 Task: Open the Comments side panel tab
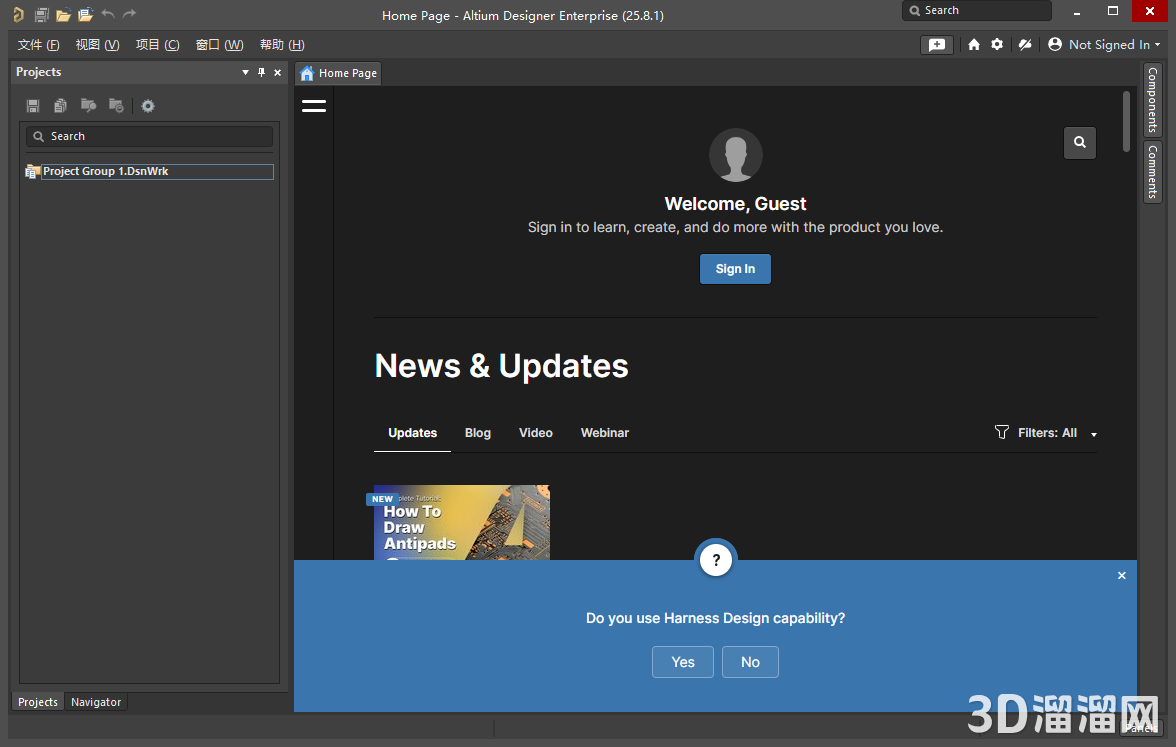coord(1153,172)
